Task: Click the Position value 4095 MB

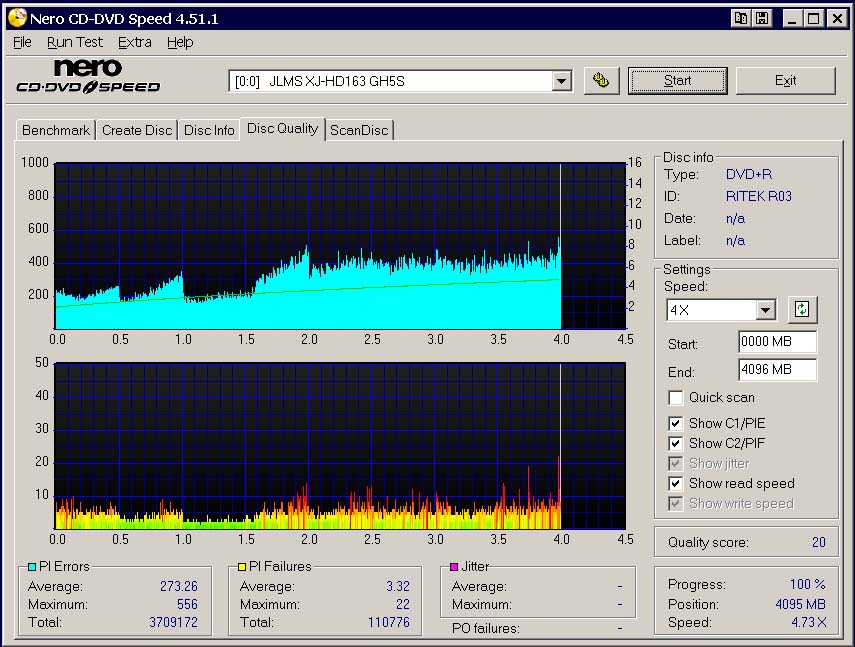Action: (800, 604)
